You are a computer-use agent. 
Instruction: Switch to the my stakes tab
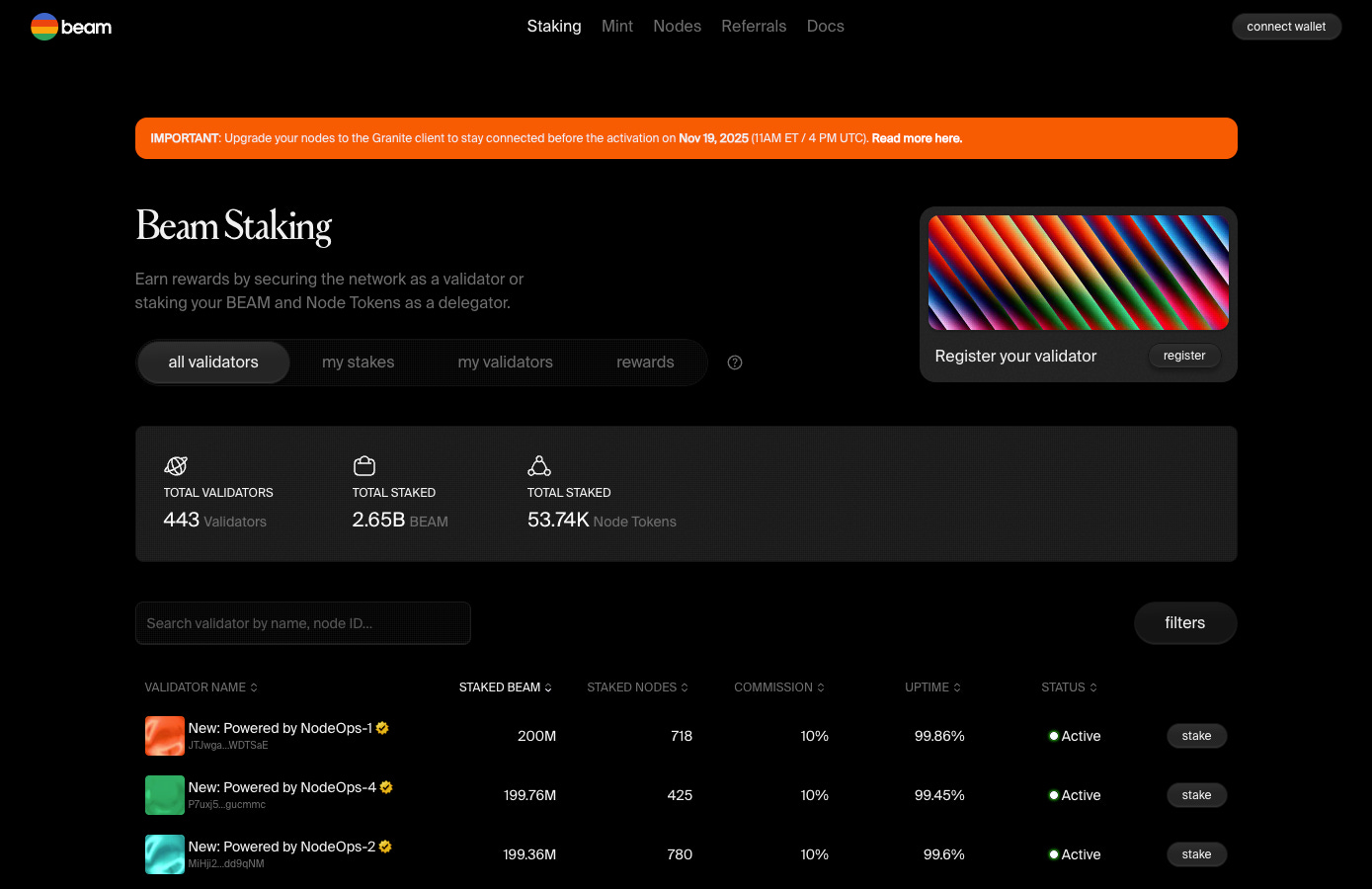[359, 363]
